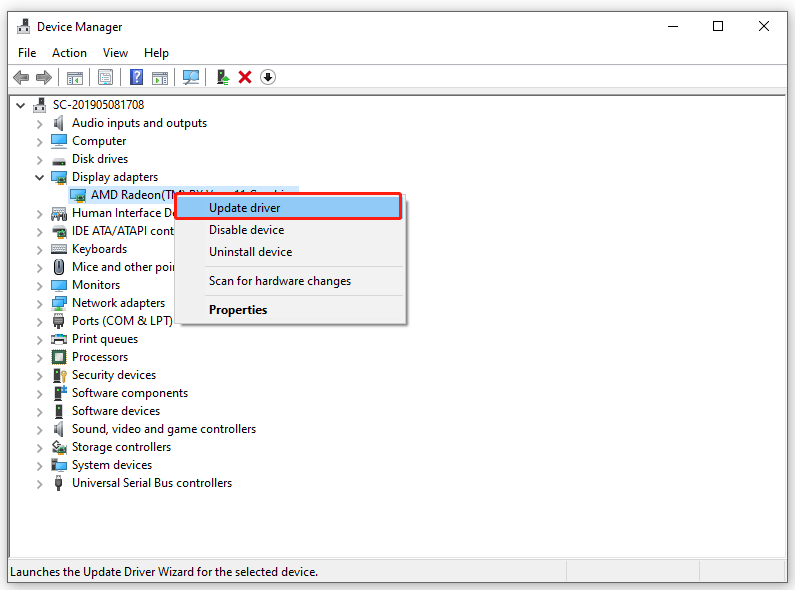
Task: Expand the IDE ATA/ATAPI controllers arrow
Action: (40, 232)
